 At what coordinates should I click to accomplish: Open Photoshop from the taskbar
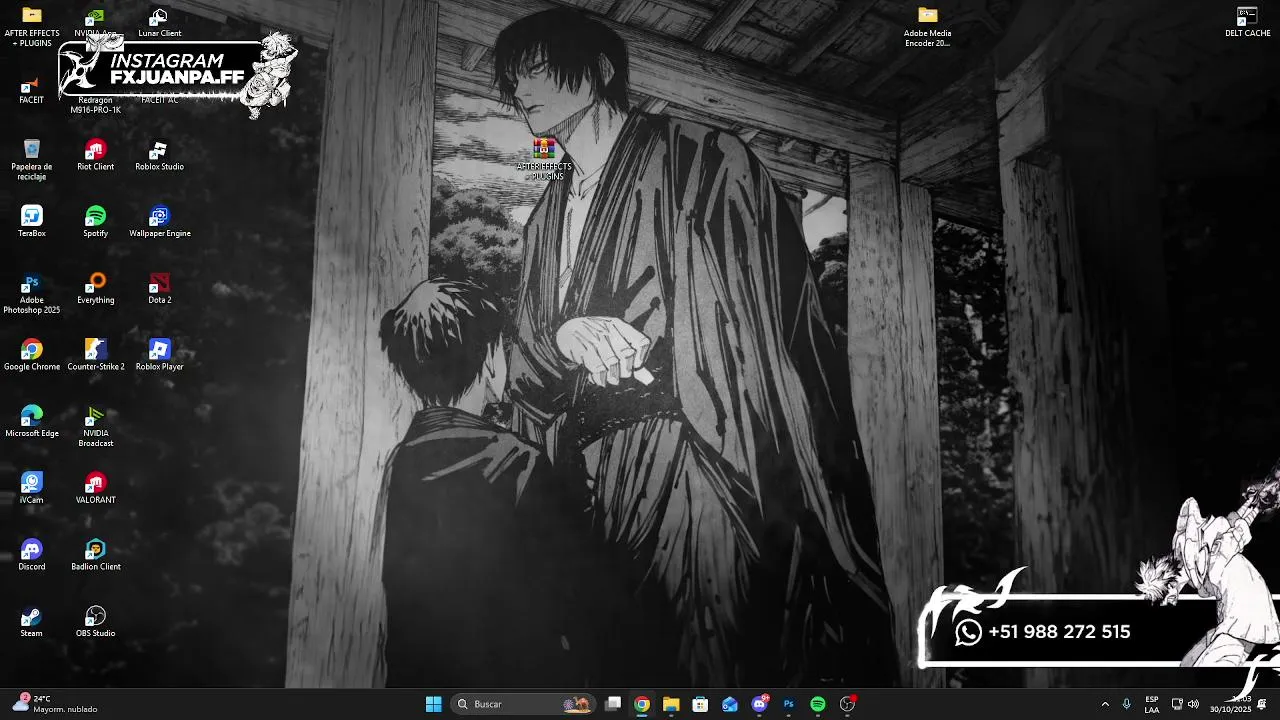(788, 704)
